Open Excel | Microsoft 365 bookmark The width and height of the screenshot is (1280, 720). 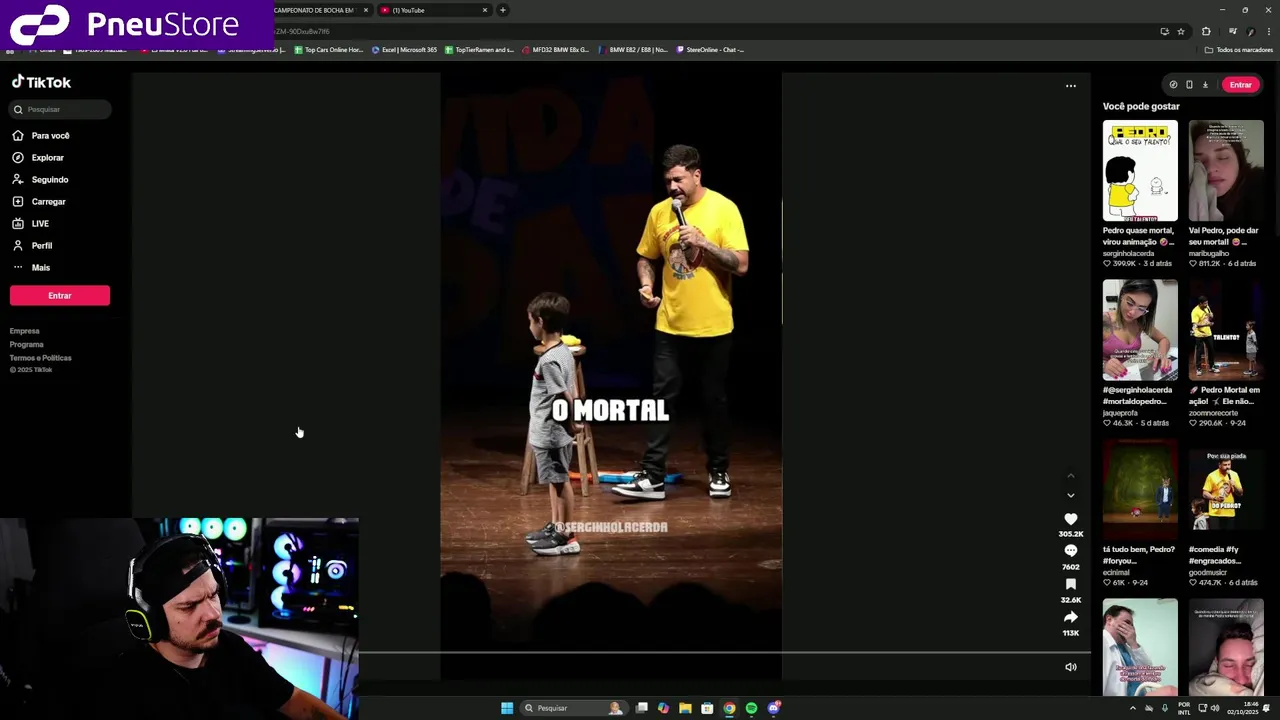coord(405,49)
